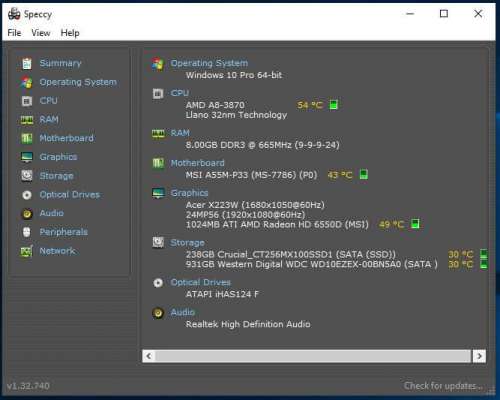Click the Storage heading in the summary pane

point(187,243)
